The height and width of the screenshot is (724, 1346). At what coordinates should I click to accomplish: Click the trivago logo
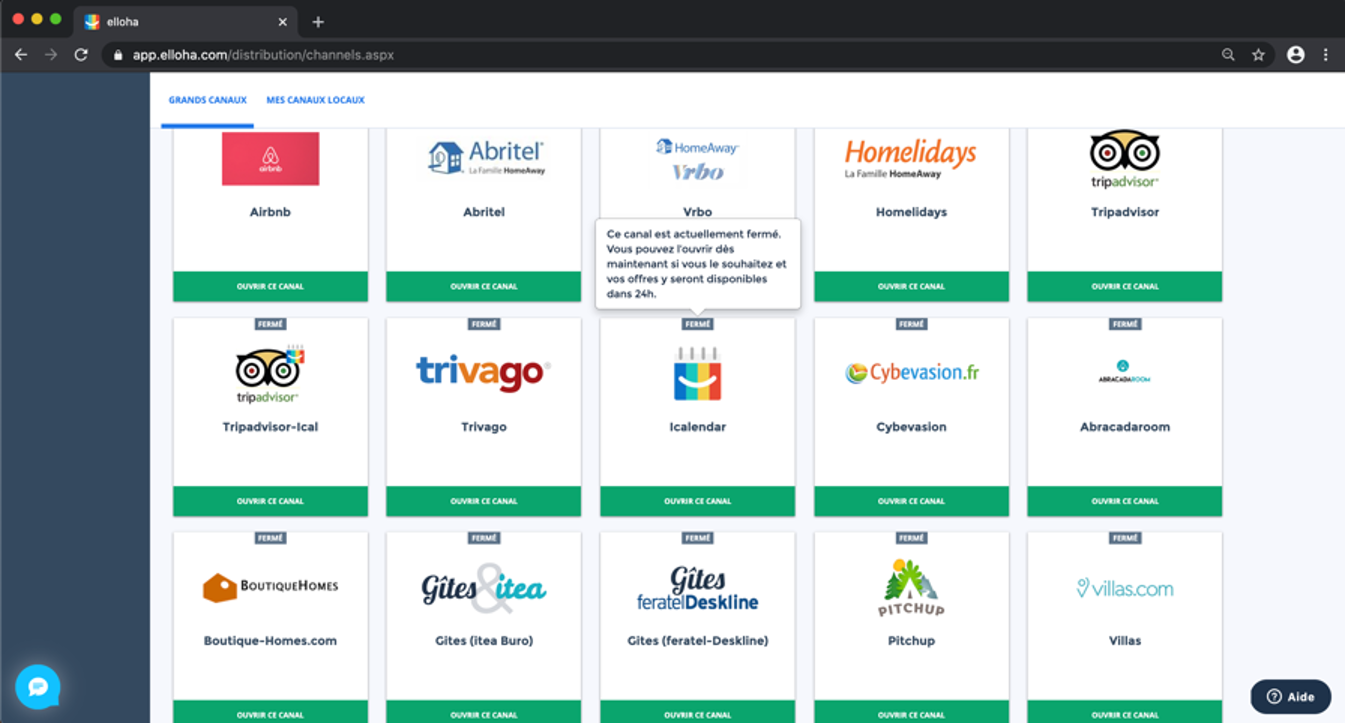pyautogui.click(x=484, y=373)
